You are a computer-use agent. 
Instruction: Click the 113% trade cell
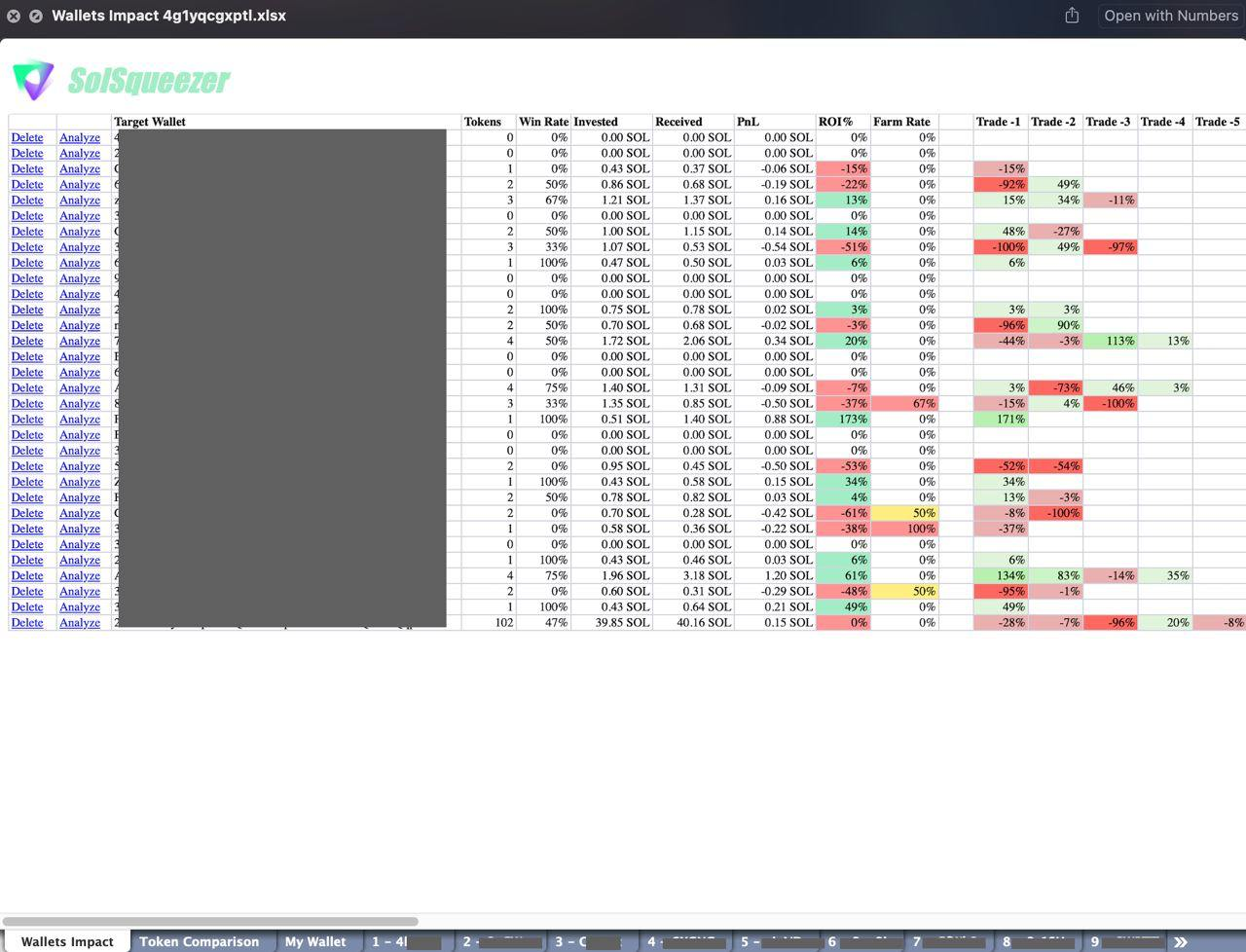coord(1110,342)
